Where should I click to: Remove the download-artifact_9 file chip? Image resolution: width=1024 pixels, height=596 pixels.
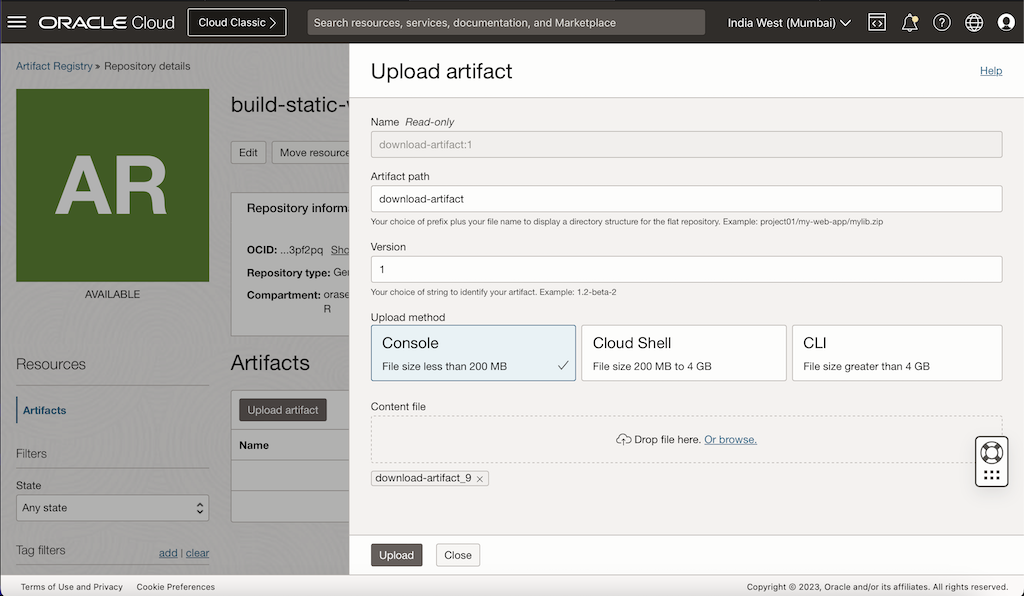tap(479, 478)
